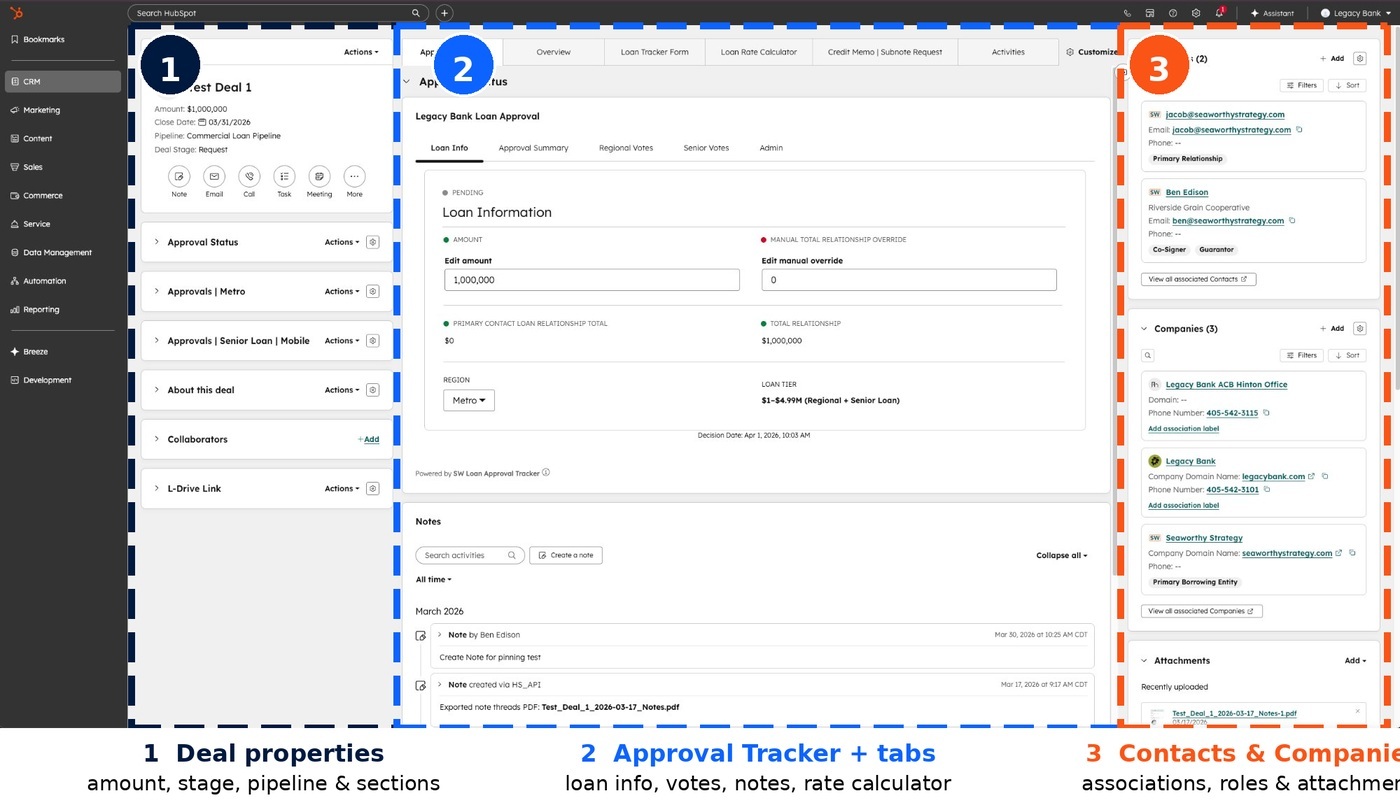
Task: Open the calling phone icon in top bar
Action: [x=1128, y=13]
